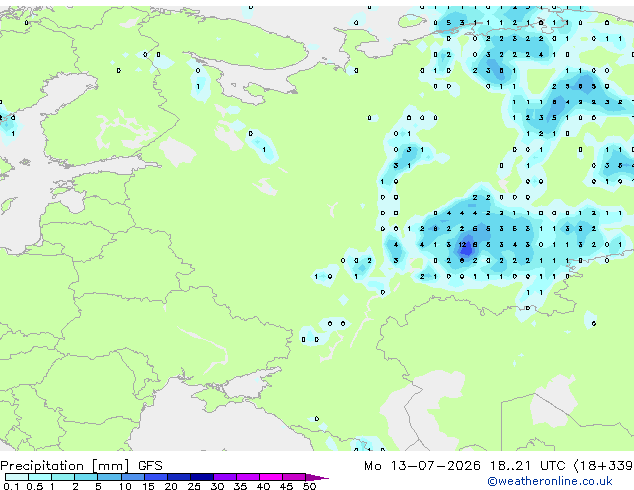The width and height of the screenshot is (634, 490).
Task: Pick the 1 to 2 mm legend swatch
Action: [x=63, y=477]
